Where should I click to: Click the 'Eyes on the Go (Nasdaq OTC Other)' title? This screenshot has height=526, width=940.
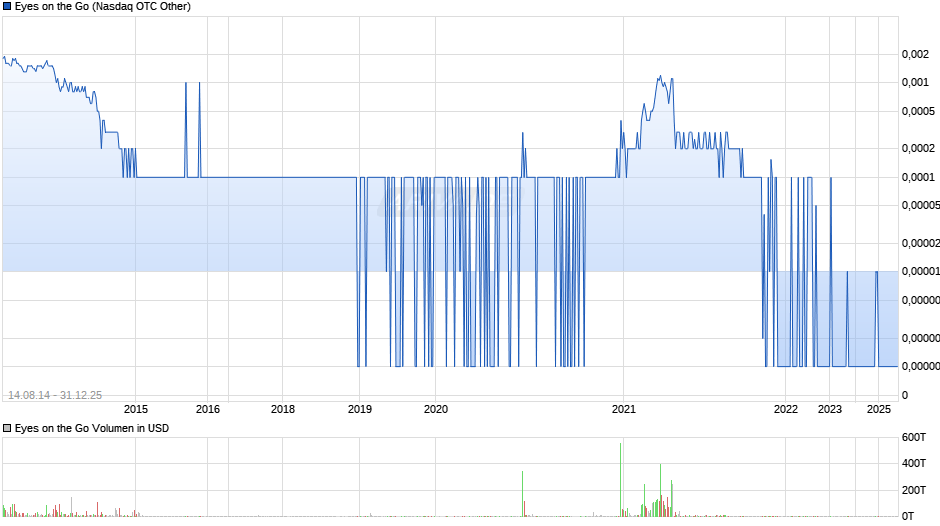click(103, 7)
